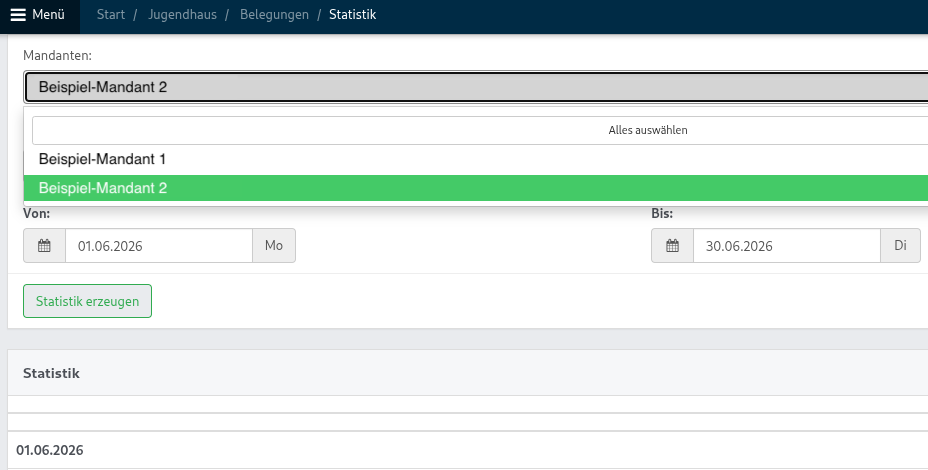
Task: Click the calendar icon beside Von date
Action: [44, 246]
